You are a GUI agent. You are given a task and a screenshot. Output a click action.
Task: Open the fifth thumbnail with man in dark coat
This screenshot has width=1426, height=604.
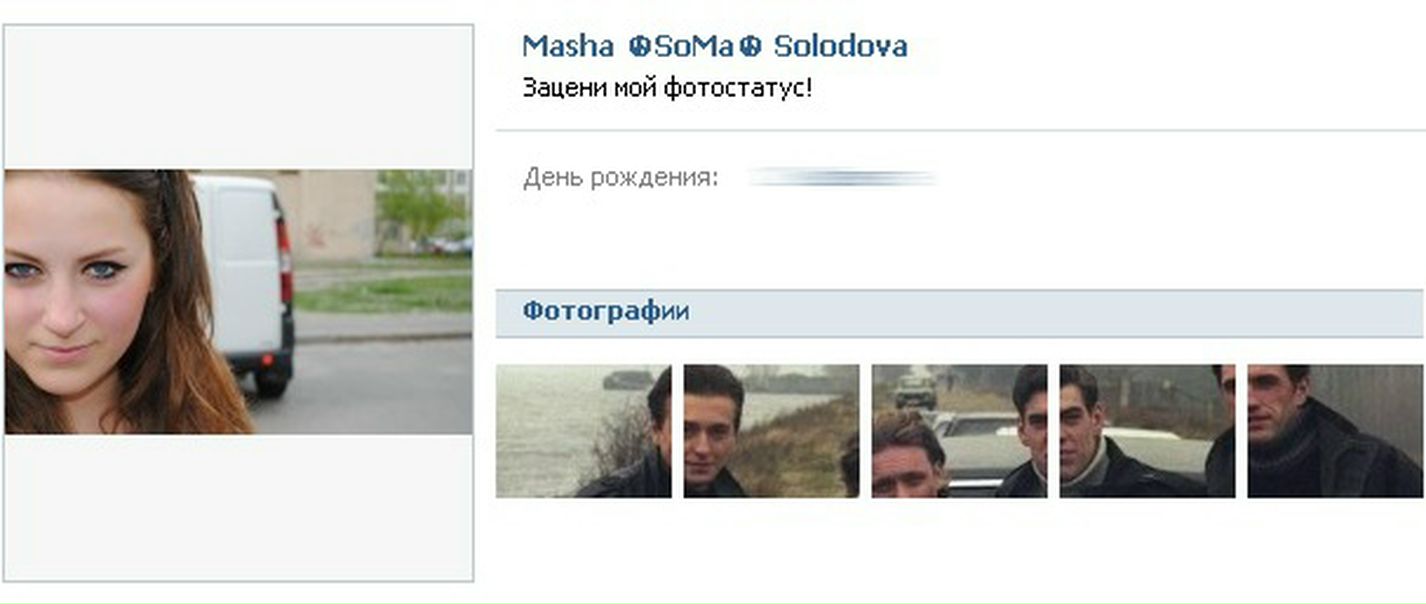[x=1335, y=431]
